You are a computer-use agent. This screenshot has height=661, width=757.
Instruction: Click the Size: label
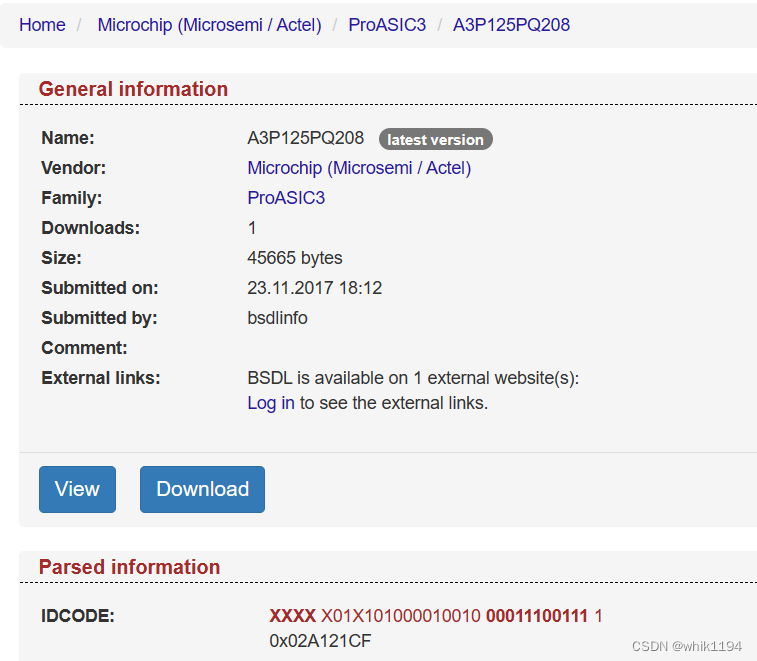(61, 258)
